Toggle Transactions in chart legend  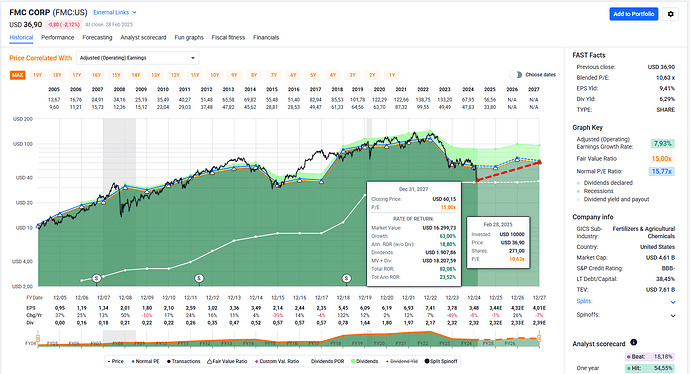click(x=184, y=361)
